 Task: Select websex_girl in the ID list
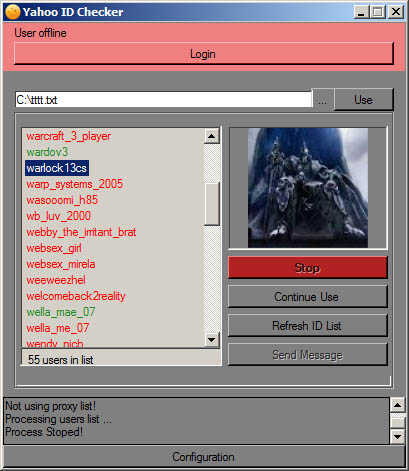point(54,248)
